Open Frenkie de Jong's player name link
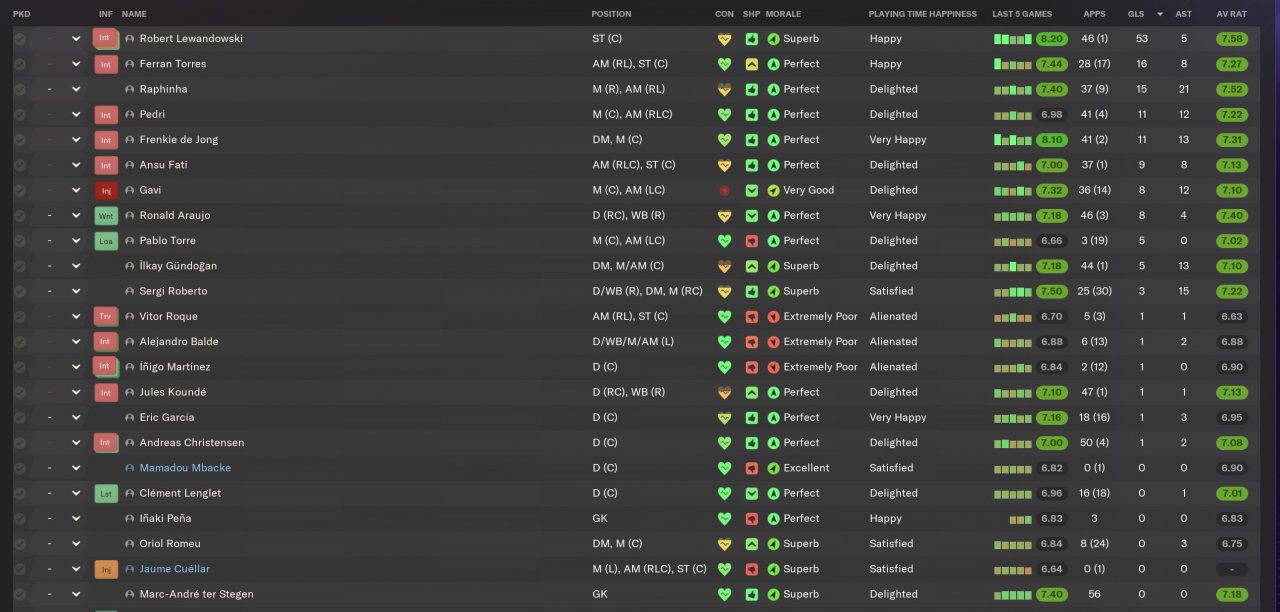 click(178, 139)
